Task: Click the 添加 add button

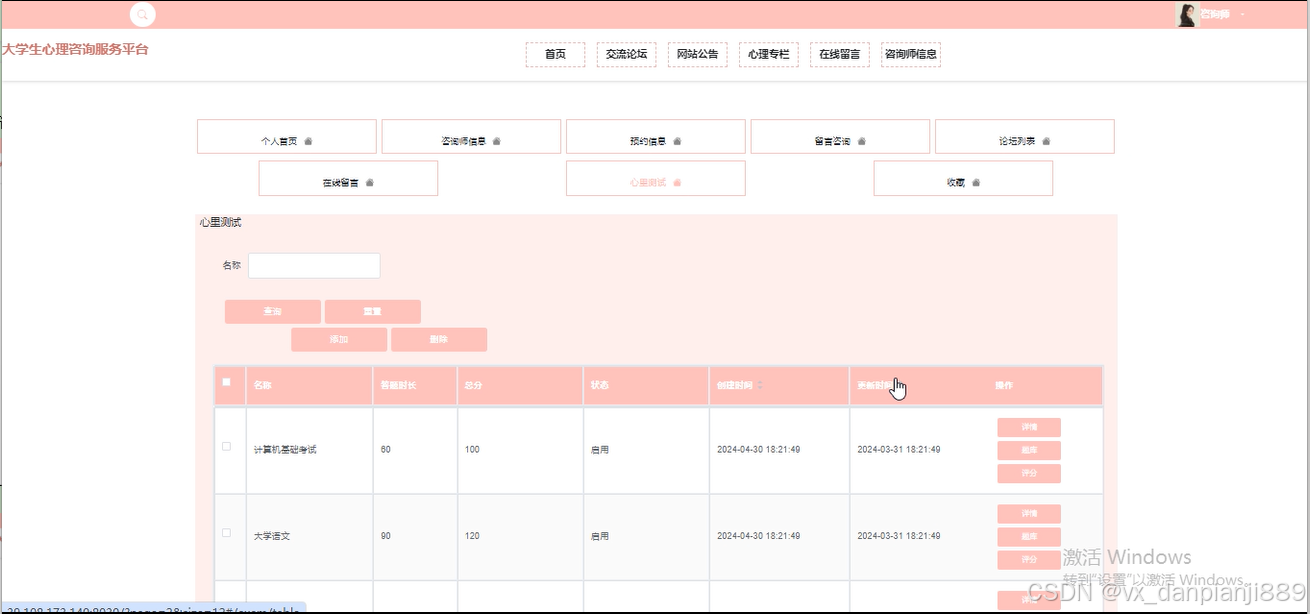Action: pos(339,339)
